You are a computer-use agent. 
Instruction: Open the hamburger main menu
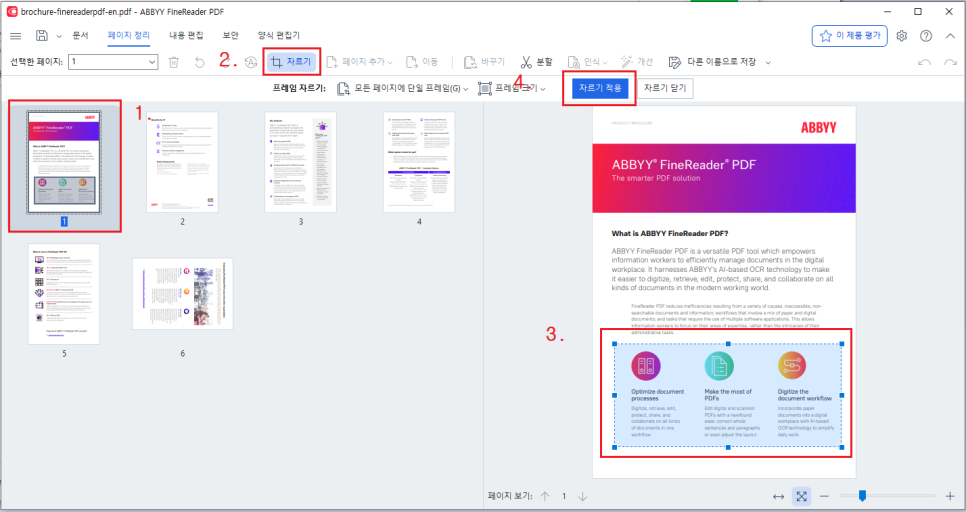(x=15, y=36)
